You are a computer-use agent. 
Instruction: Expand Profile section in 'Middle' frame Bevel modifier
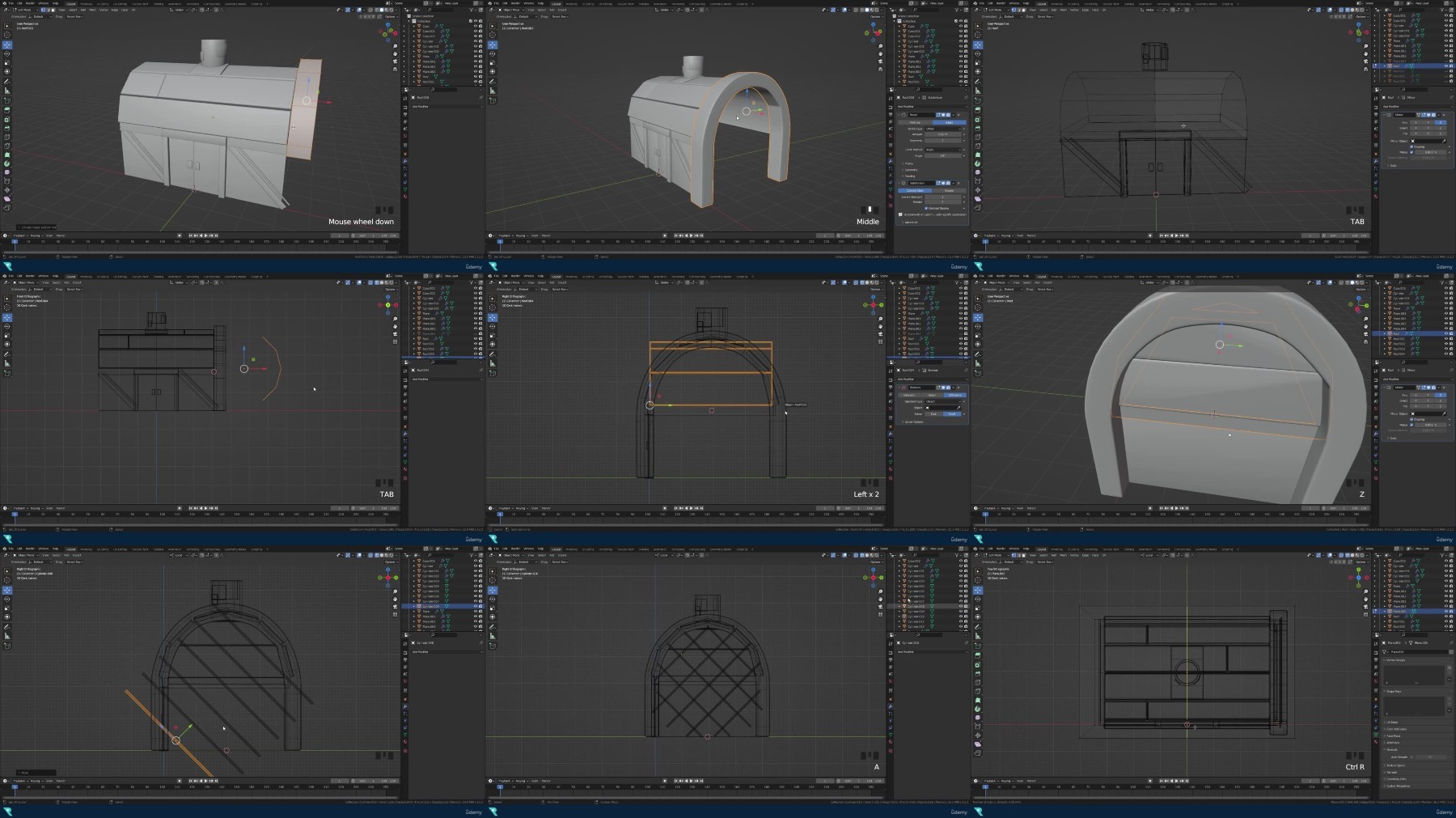click(907, 163)
